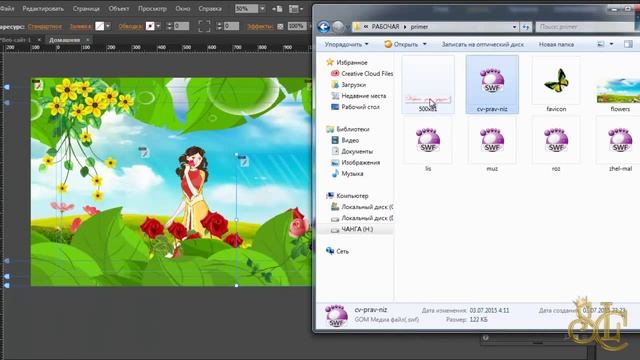Expand the stroke color dropdown arrow
Image resolution: width=640 pixels, height=360 pixels.
158,26
